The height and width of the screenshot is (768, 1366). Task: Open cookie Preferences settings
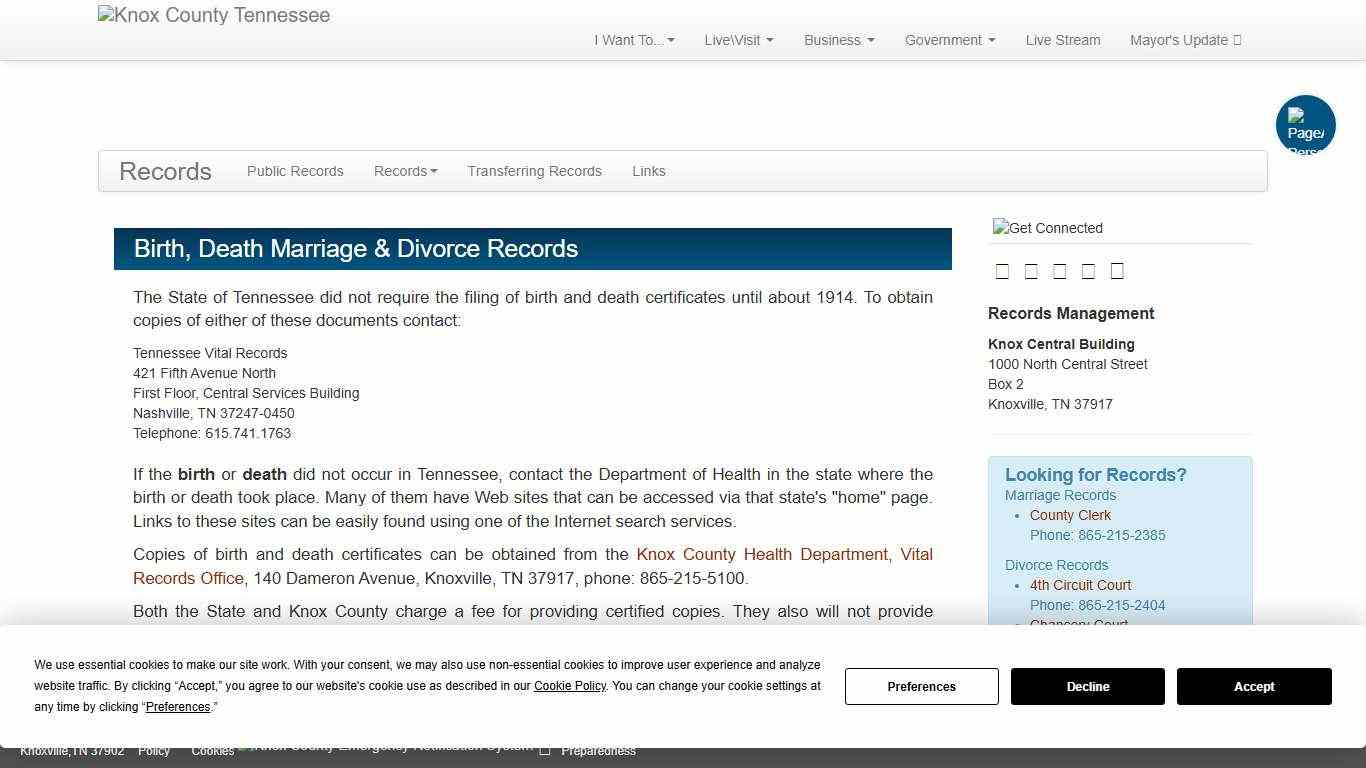tap(921, 686)
